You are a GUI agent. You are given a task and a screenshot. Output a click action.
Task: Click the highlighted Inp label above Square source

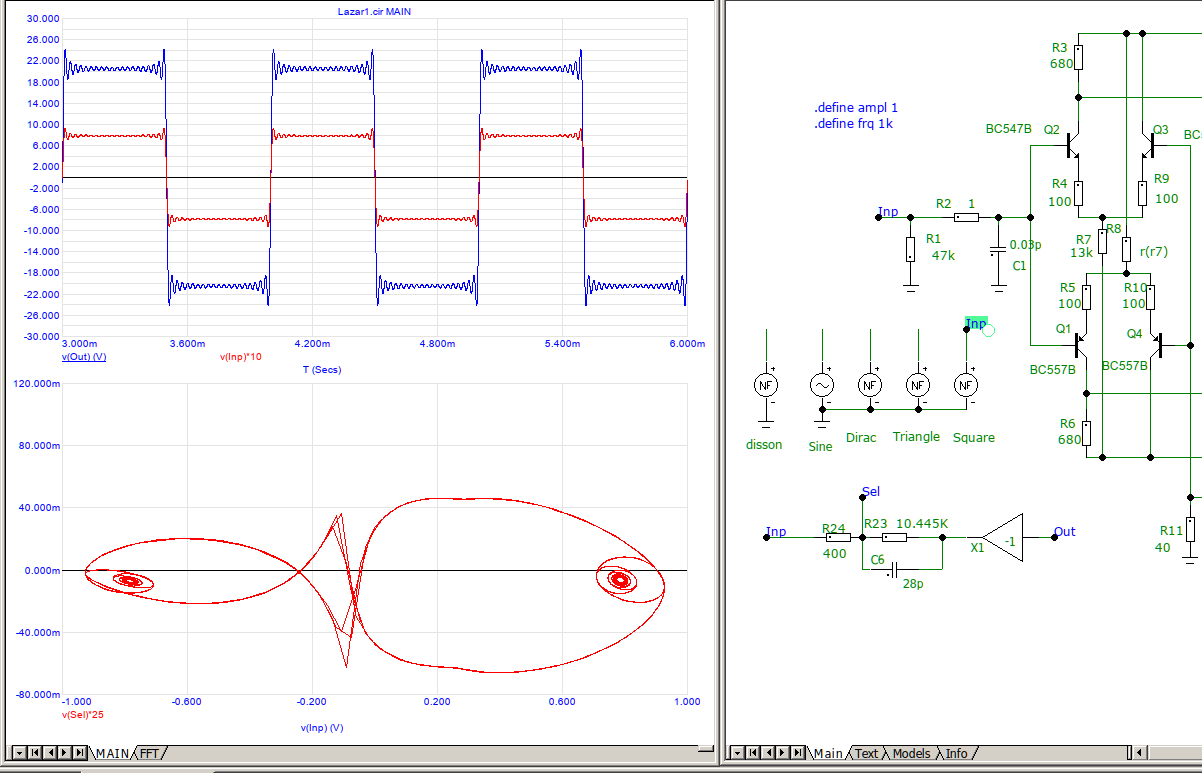pos(976,324)
